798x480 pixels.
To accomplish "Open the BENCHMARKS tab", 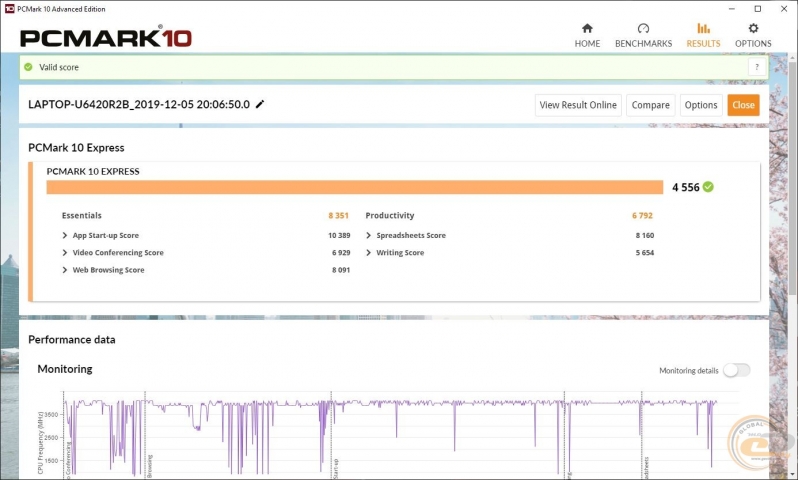I will click(643, 36).
